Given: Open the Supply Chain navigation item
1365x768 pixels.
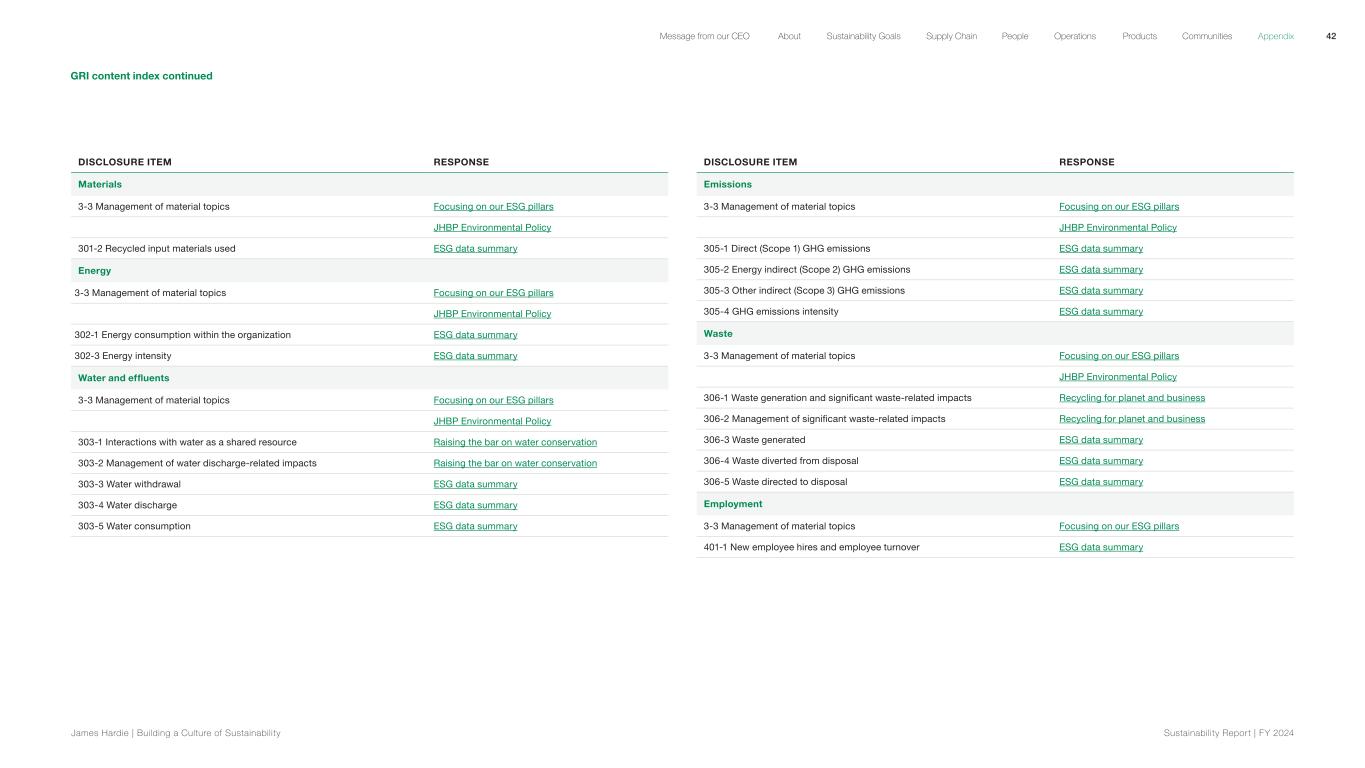Looking at the screenshot, I should (x=951, y=36).
